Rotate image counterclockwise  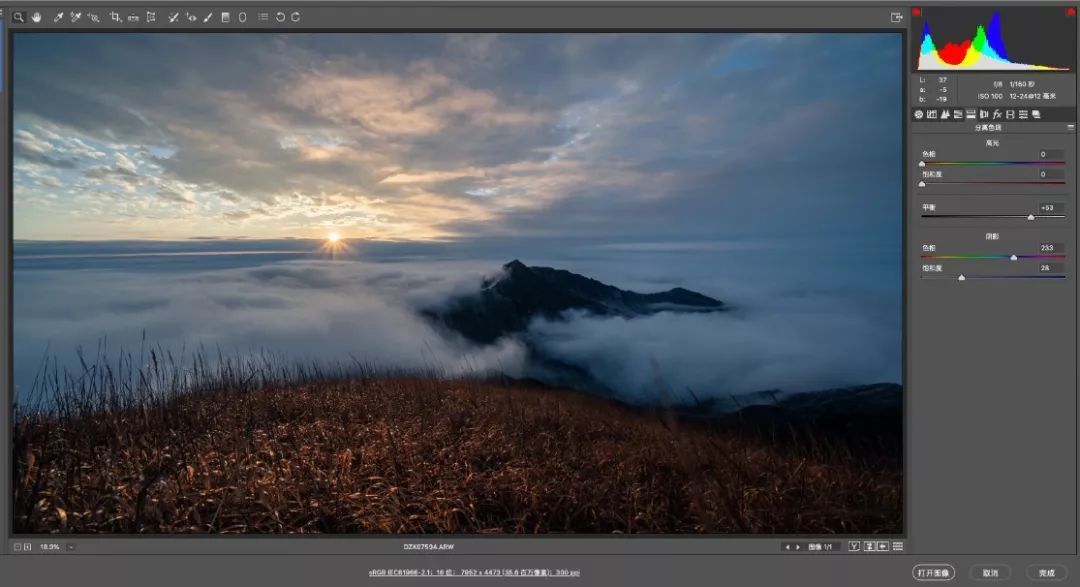coord(280,17)
